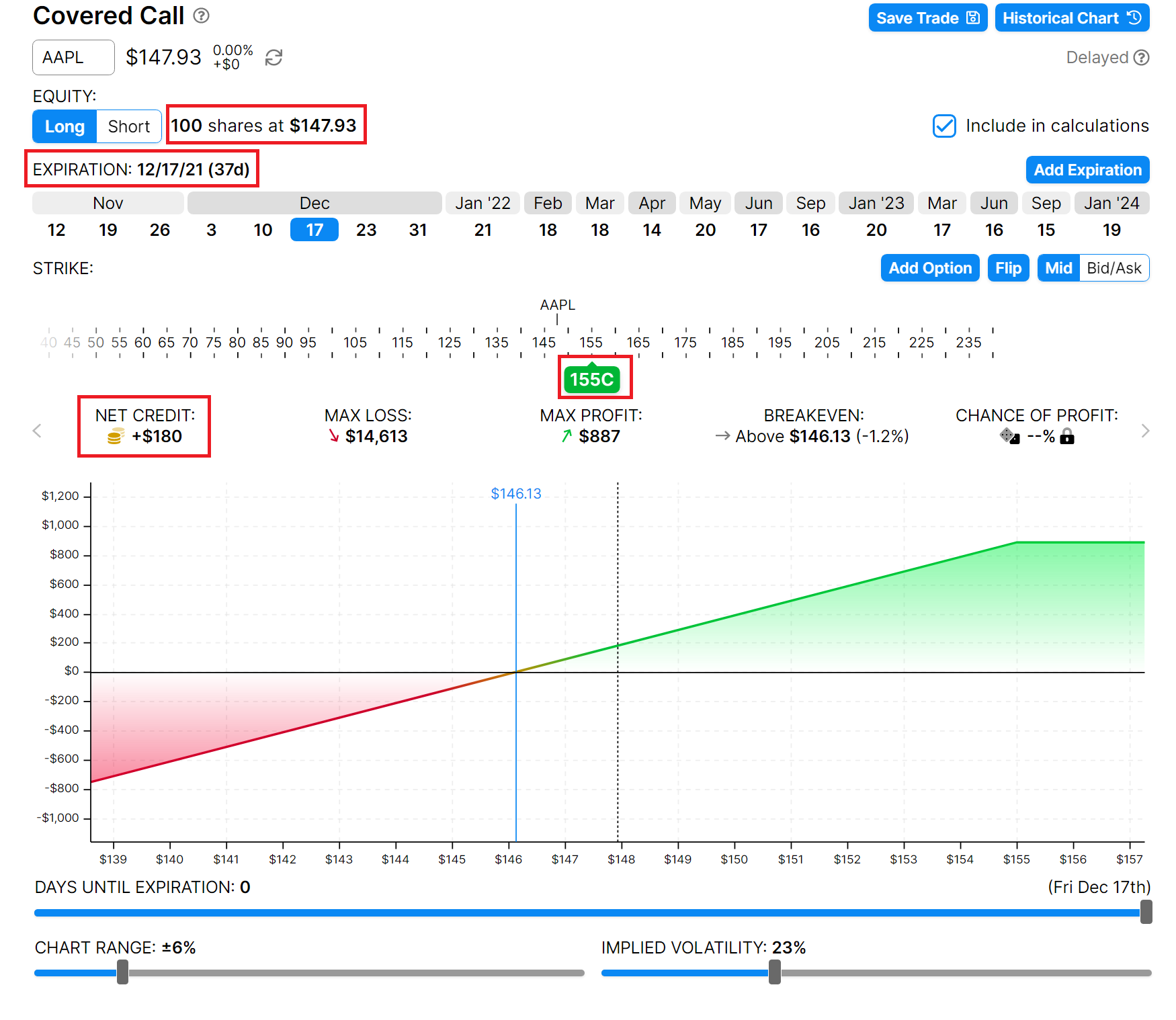Toggle the Include in calculations checkbox
This screenshot has height=1020, width=1176.
pos(944,126)
